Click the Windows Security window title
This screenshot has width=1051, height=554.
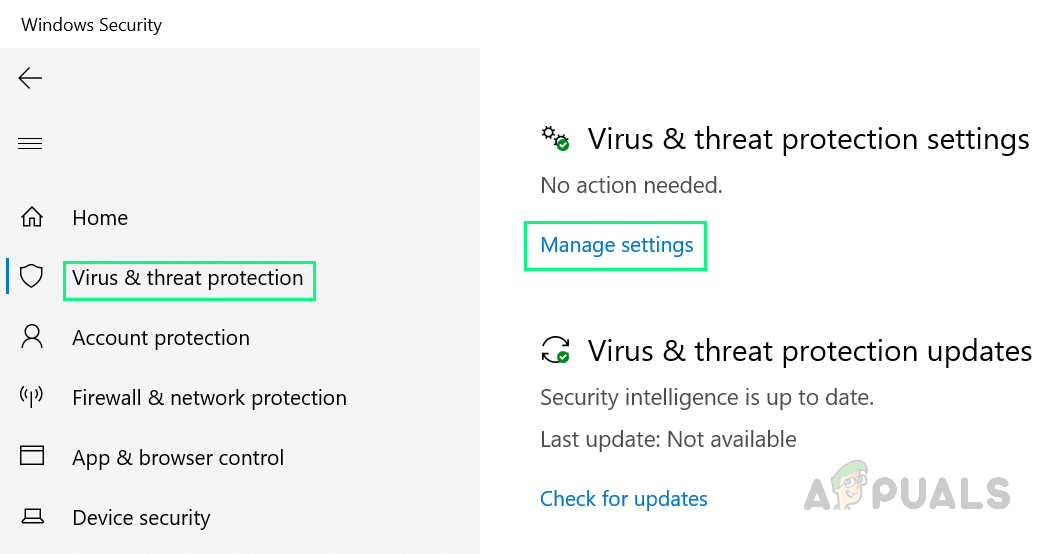91,25
